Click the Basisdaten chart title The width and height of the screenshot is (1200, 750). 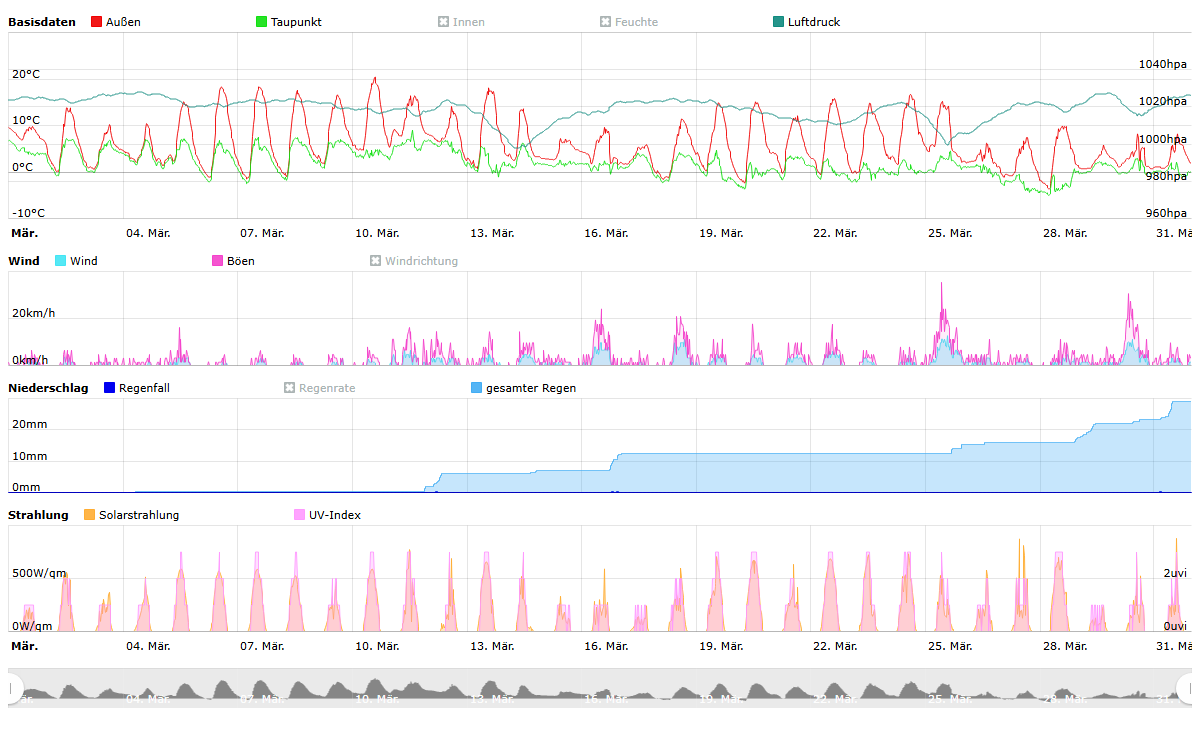pyautogui.click(x=42, y=22)
